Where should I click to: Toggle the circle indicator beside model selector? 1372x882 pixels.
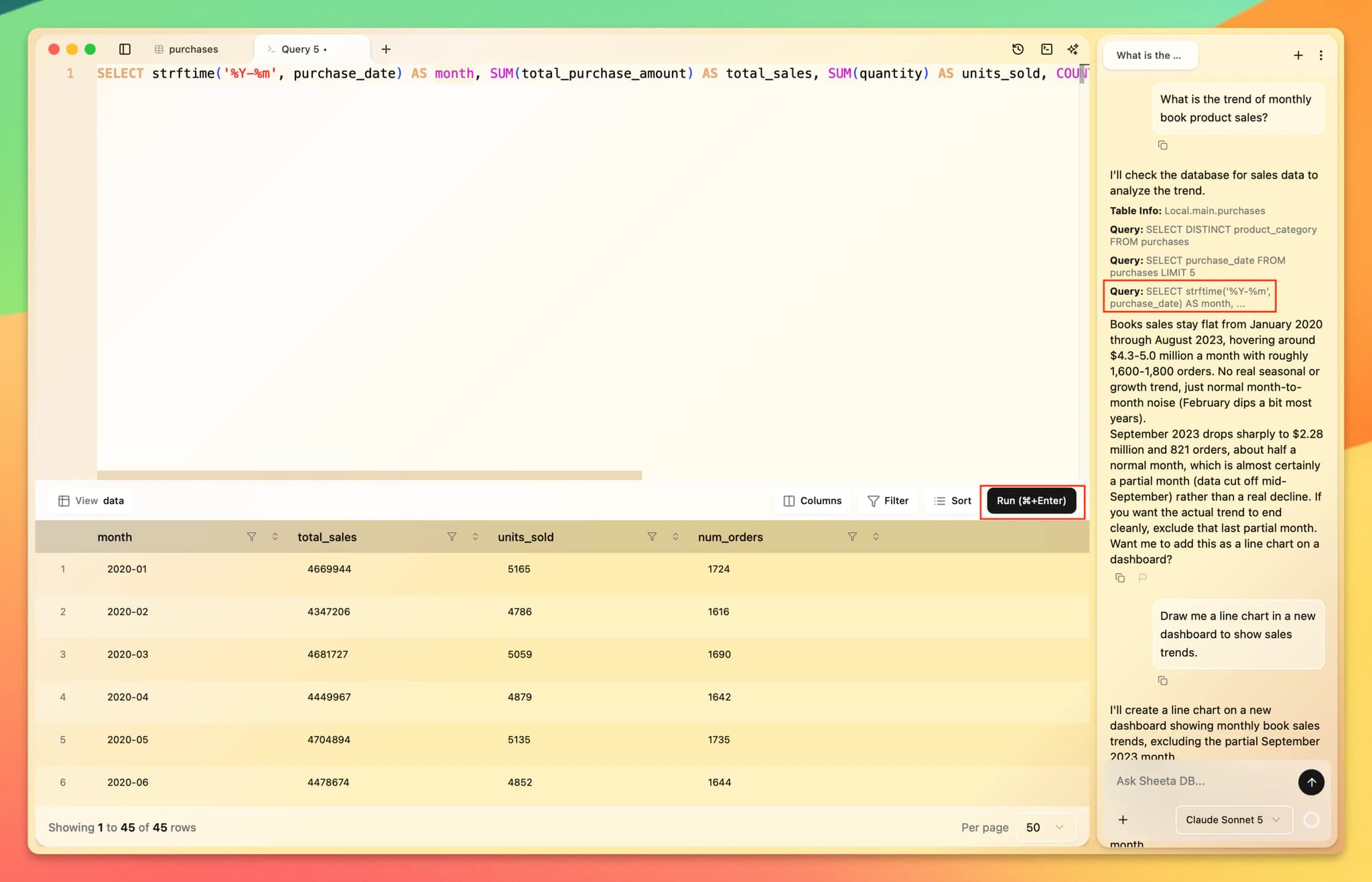point(1312,820)
